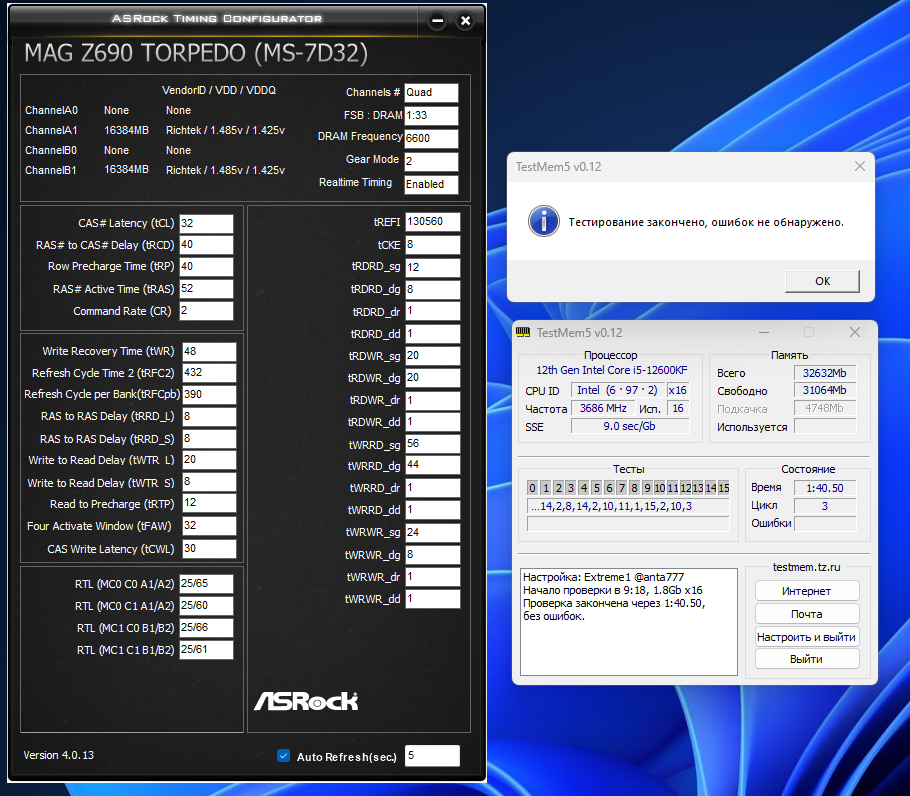The height and width of the screenshot is (796, 910).
Task: Click the Channels # field showing Quad
Action: pos(431,92)
